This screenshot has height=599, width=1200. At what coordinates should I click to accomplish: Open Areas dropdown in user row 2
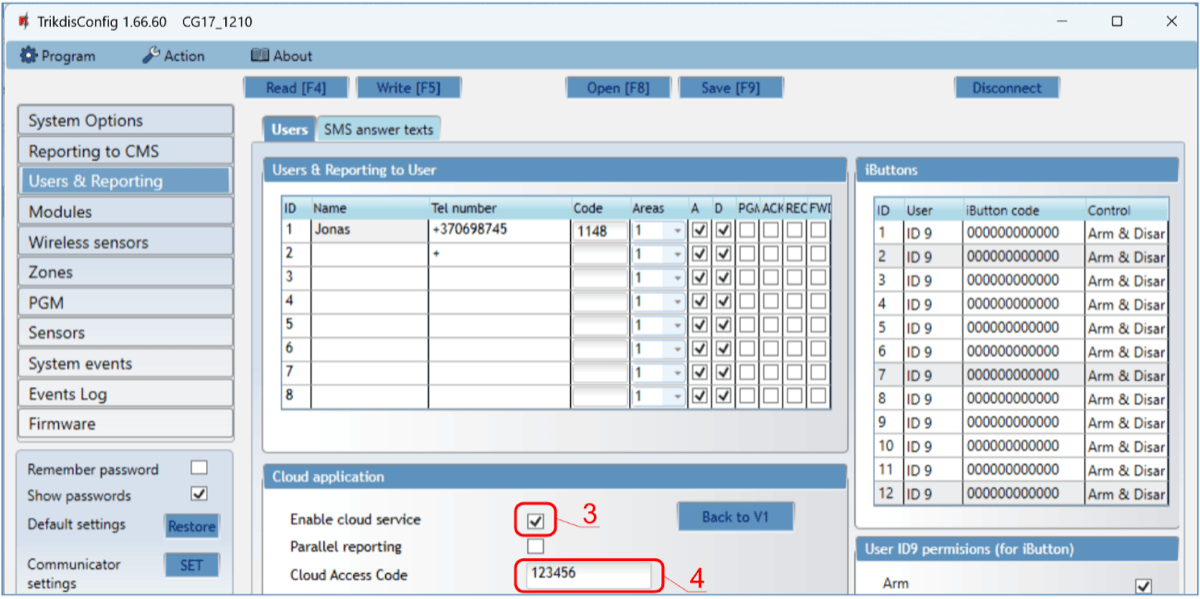(x=677, y=255)
